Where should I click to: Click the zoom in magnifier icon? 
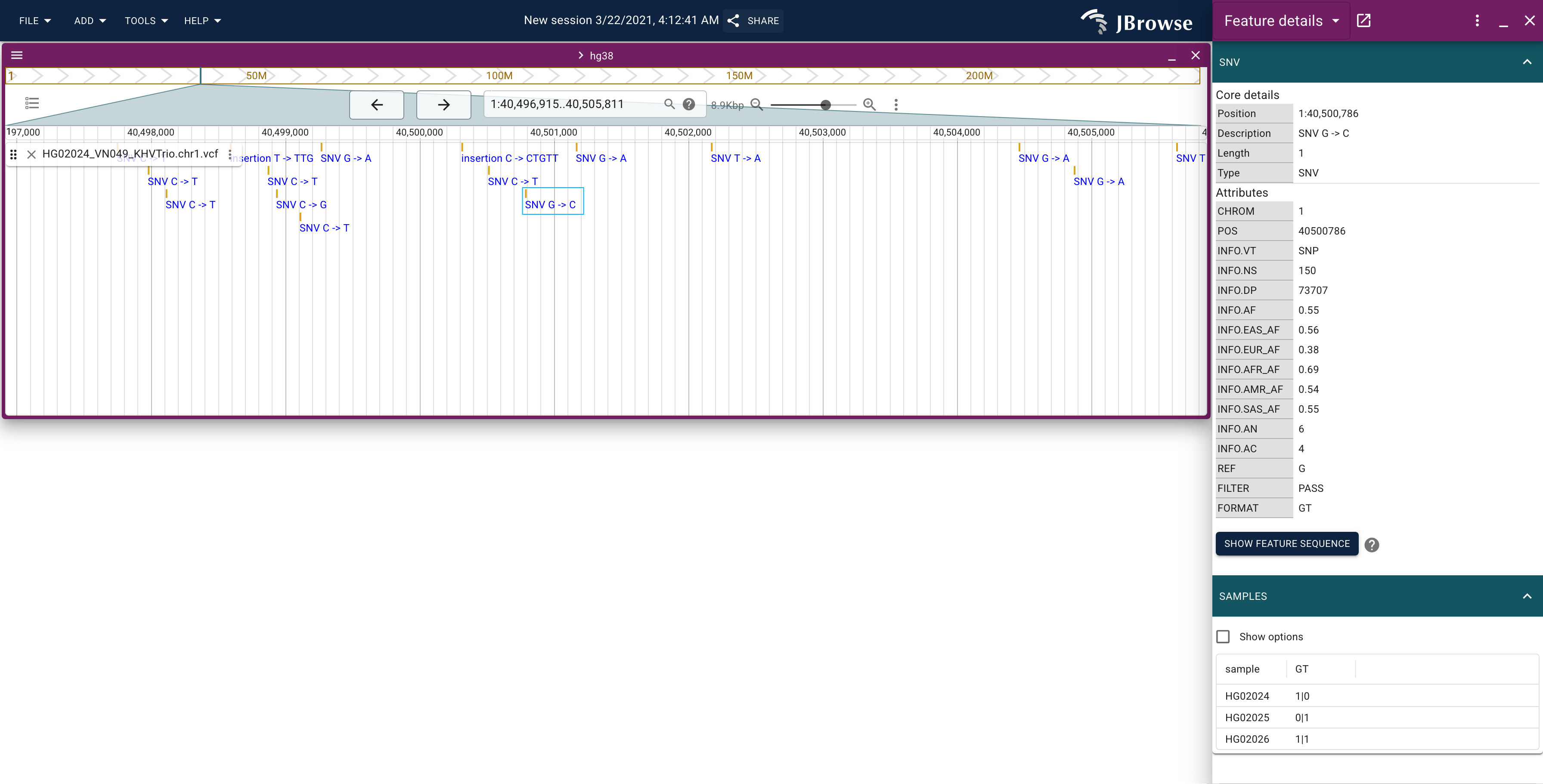click(x=869, y=105)
